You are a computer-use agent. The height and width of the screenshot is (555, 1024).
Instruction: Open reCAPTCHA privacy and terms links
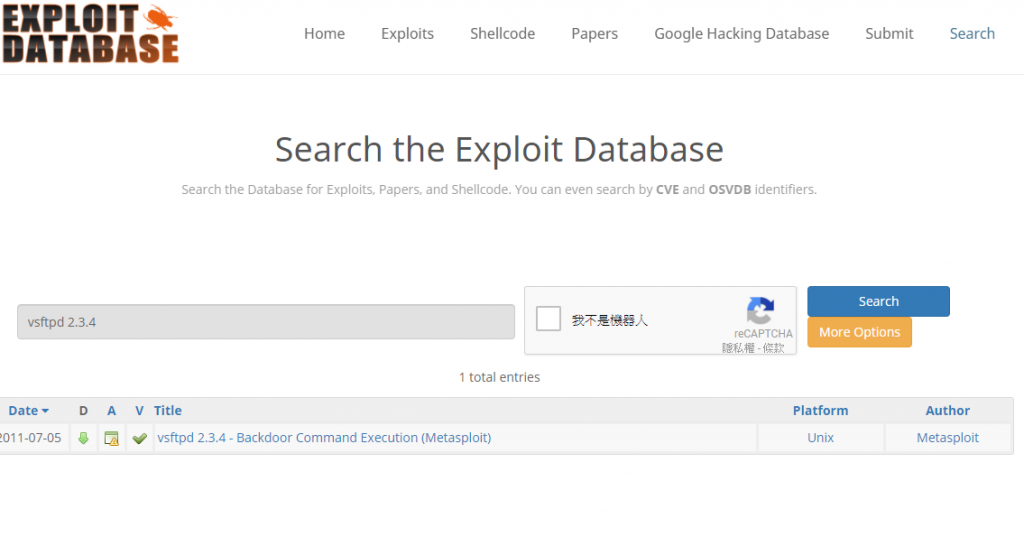click(753, 348)
